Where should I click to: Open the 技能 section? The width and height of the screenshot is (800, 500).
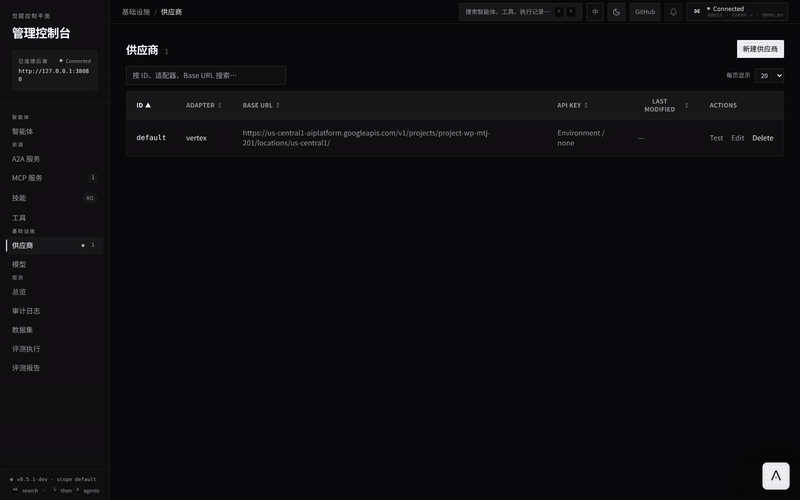tap(19, 197)
